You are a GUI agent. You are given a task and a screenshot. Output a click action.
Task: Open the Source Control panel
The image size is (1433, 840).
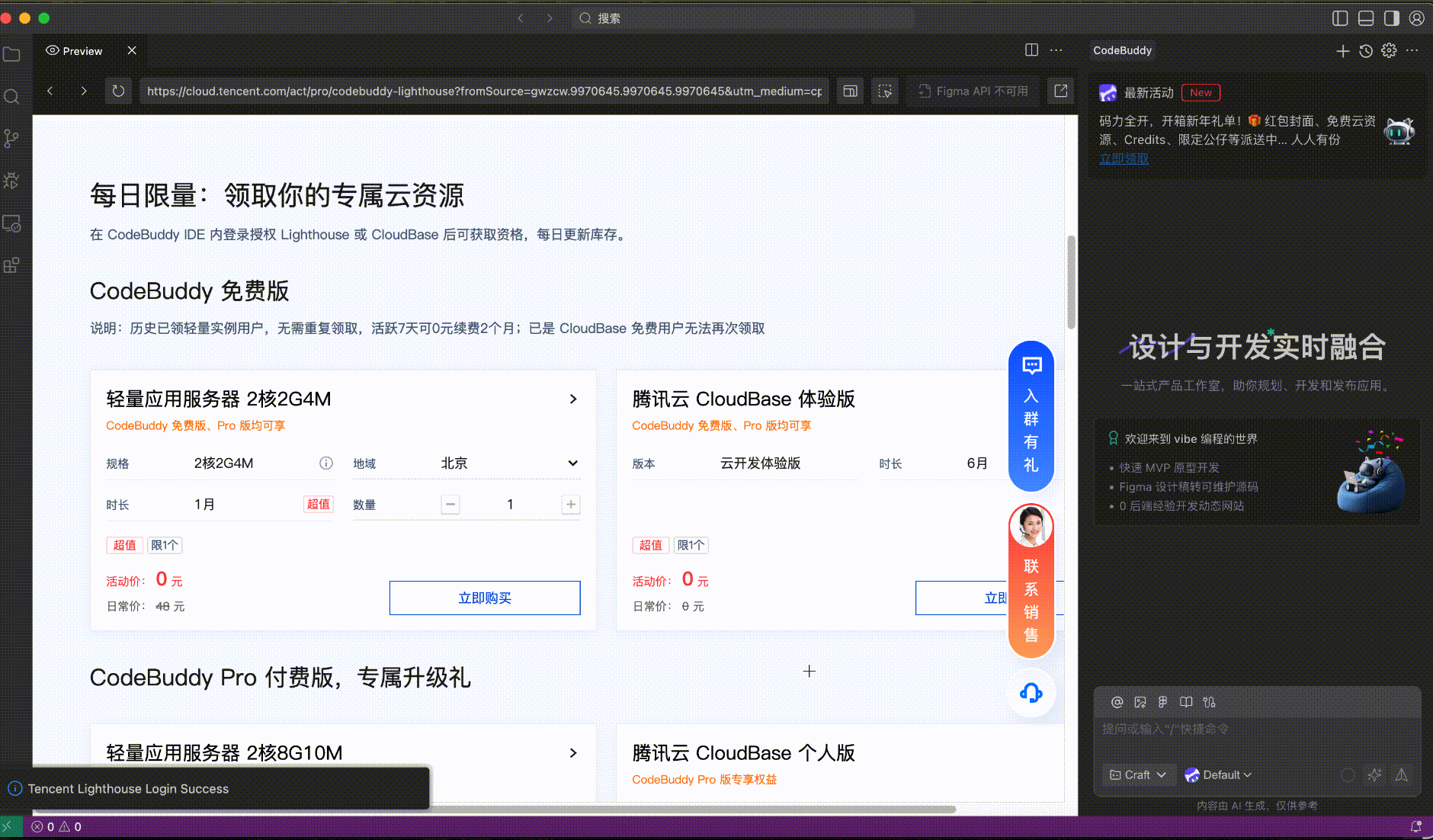(x=11, y=138)
